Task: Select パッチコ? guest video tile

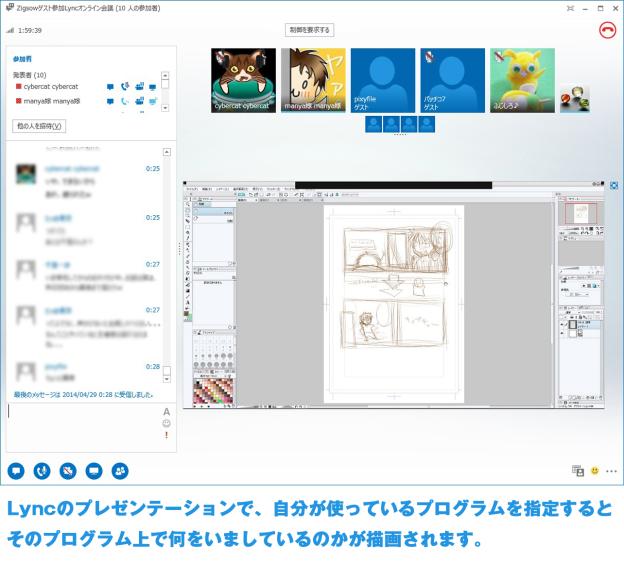Action: 452,80
